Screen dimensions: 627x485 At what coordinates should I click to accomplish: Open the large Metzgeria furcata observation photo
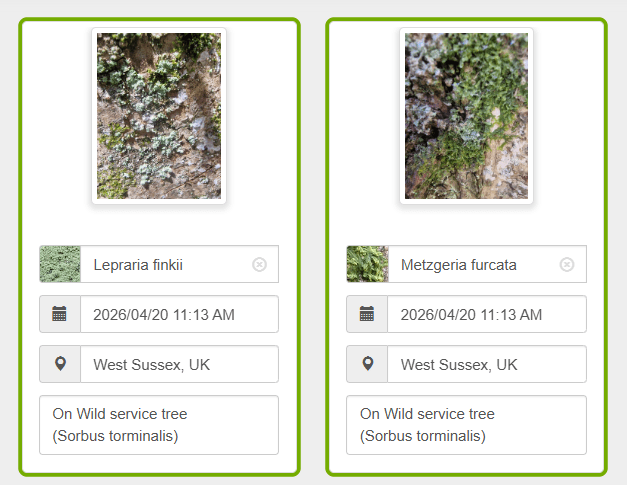pos(466,116)
